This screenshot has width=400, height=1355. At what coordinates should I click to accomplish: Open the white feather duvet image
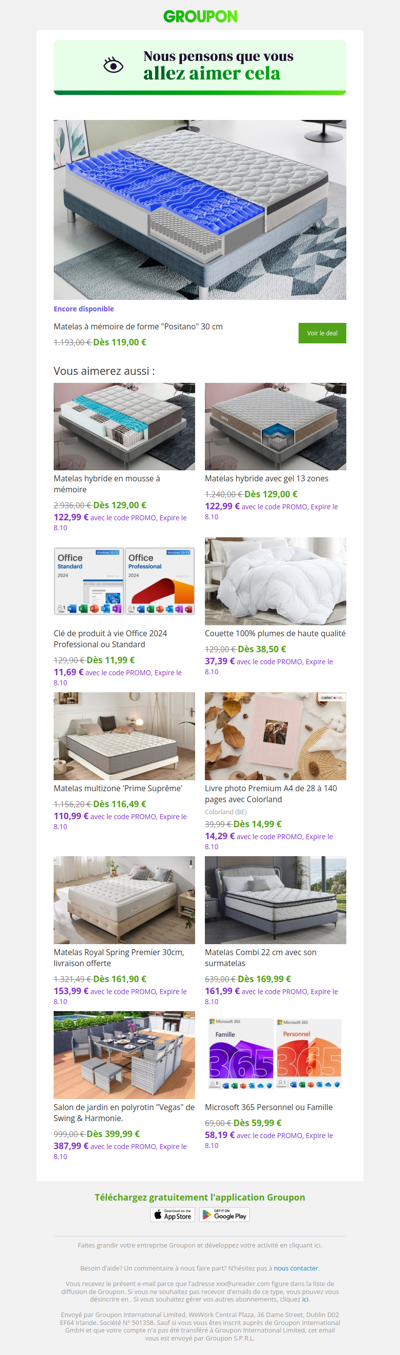tap(276, 581)
